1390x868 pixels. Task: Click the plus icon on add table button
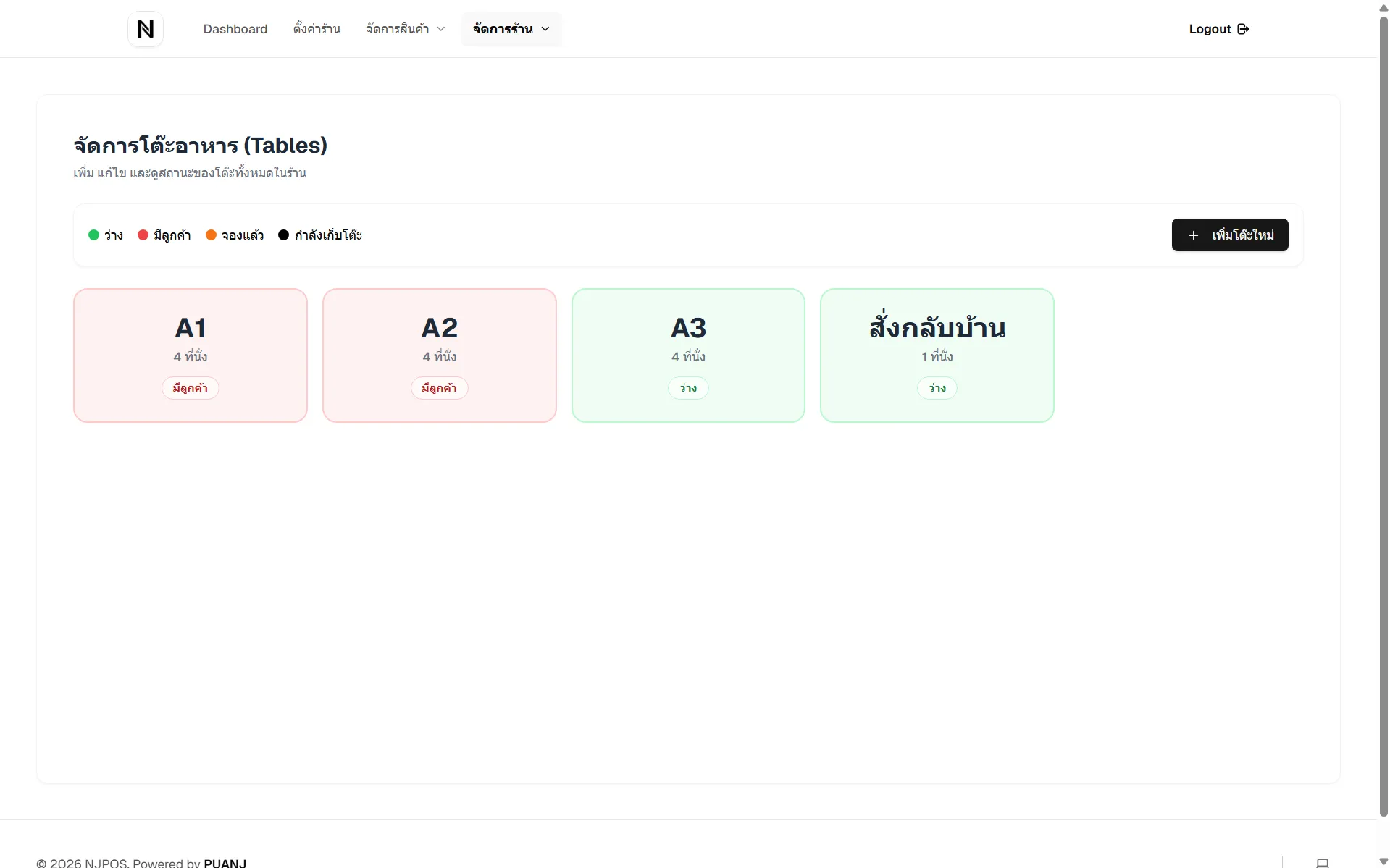[x=1194, y=235]
